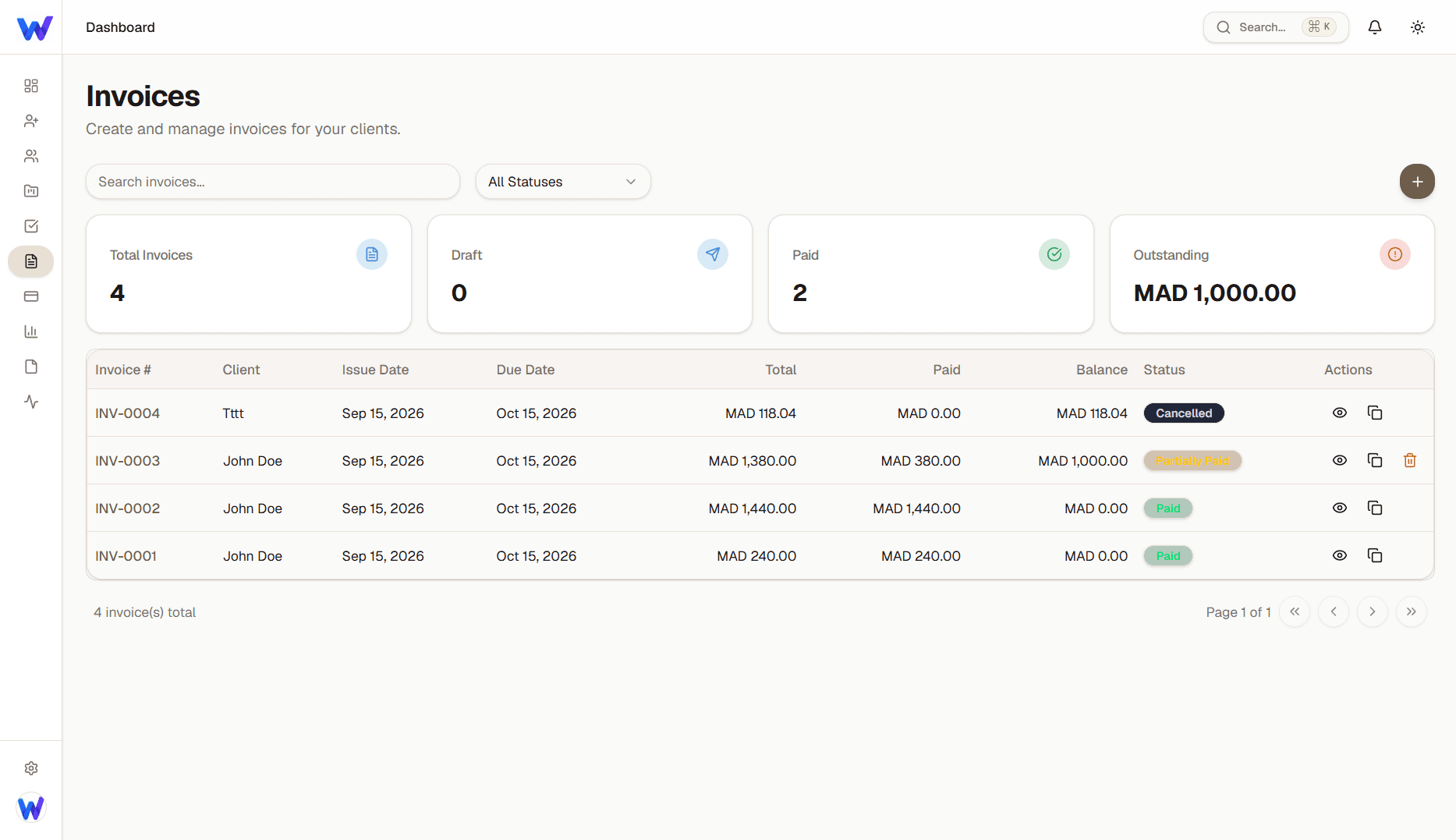The image size is (1456, 840).
Task: Click the Outstanding MAD 1,000.00 card
Action: [1272, 274]
